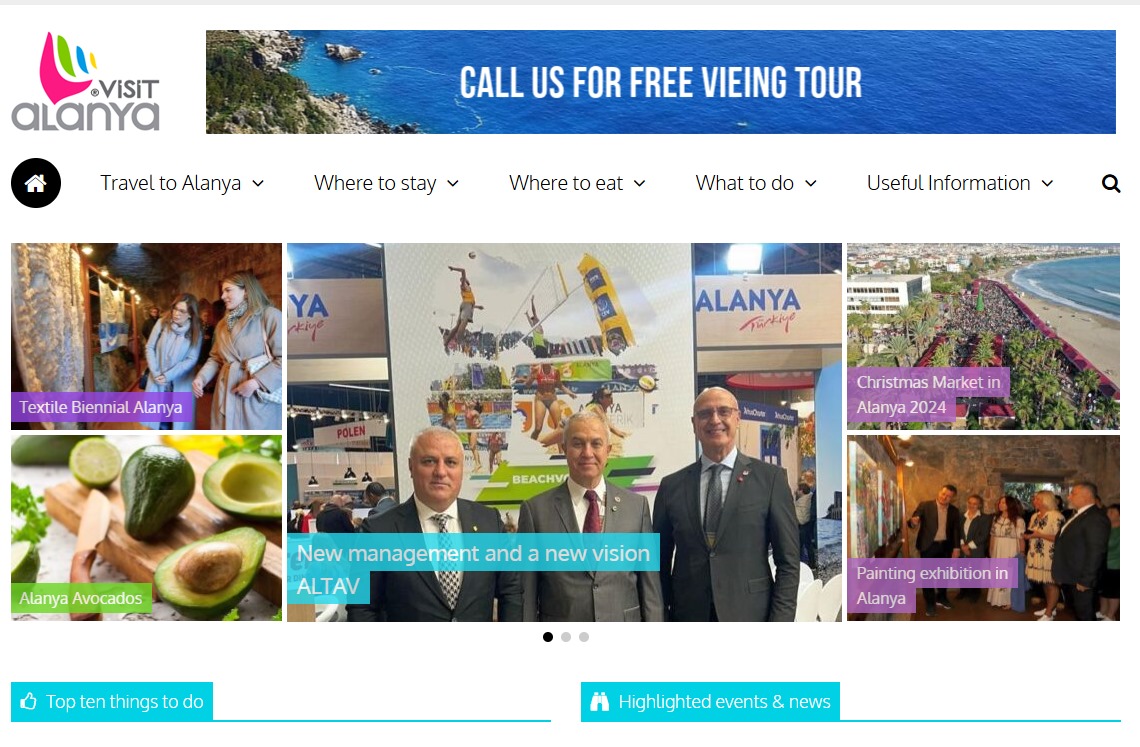The height and width of the screenshot is (747, 1140).
Task: Click the binoculars icon beside Highlighted events
Action: [x=599, y=701]
